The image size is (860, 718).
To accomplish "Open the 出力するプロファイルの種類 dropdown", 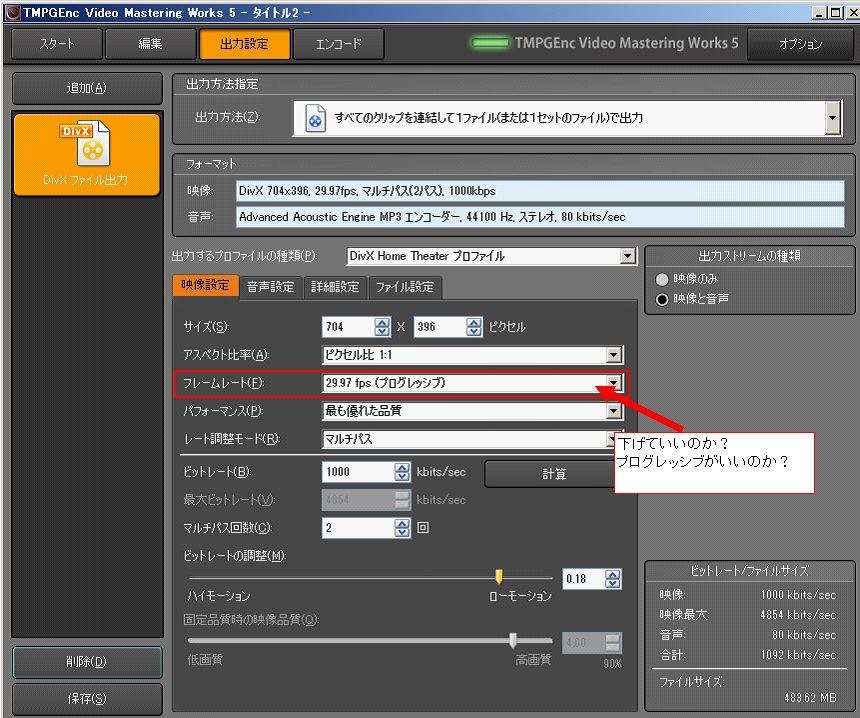I will (628, 256).
